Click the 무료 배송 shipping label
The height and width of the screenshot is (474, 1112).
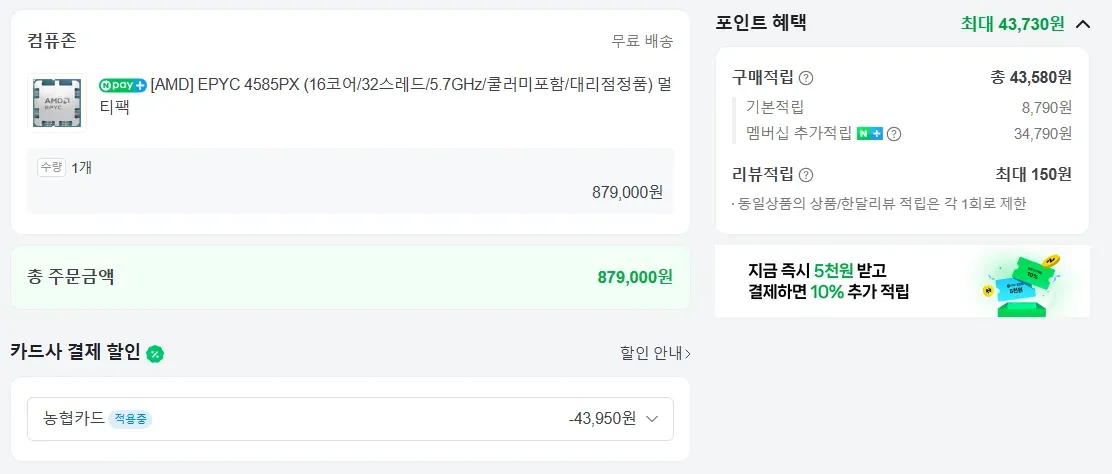(x=643, y=41)
